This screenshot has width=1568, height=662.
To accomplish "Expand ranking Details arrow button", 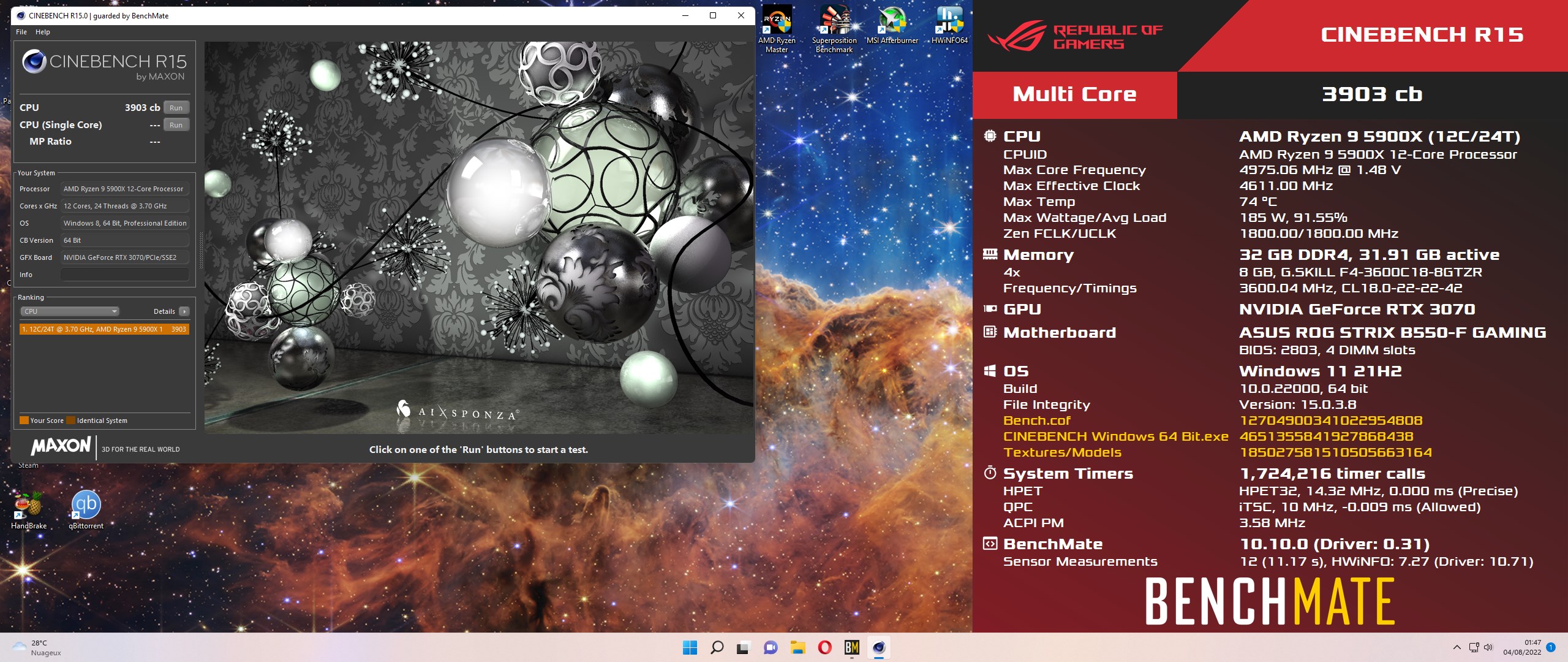I will (184, 311).
